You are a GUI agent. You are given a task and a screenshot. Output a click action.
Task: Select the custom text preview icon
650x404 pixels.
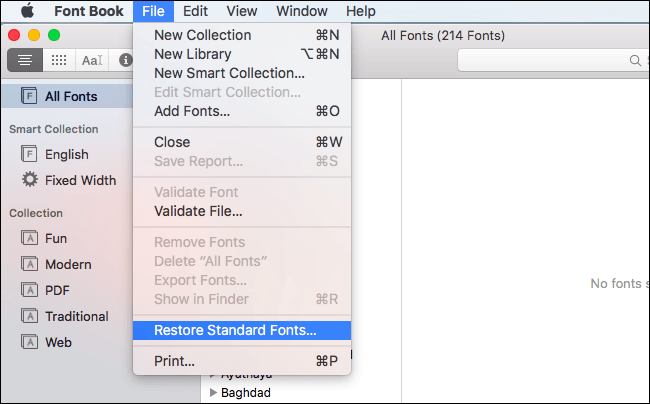[x=92, y=60]
